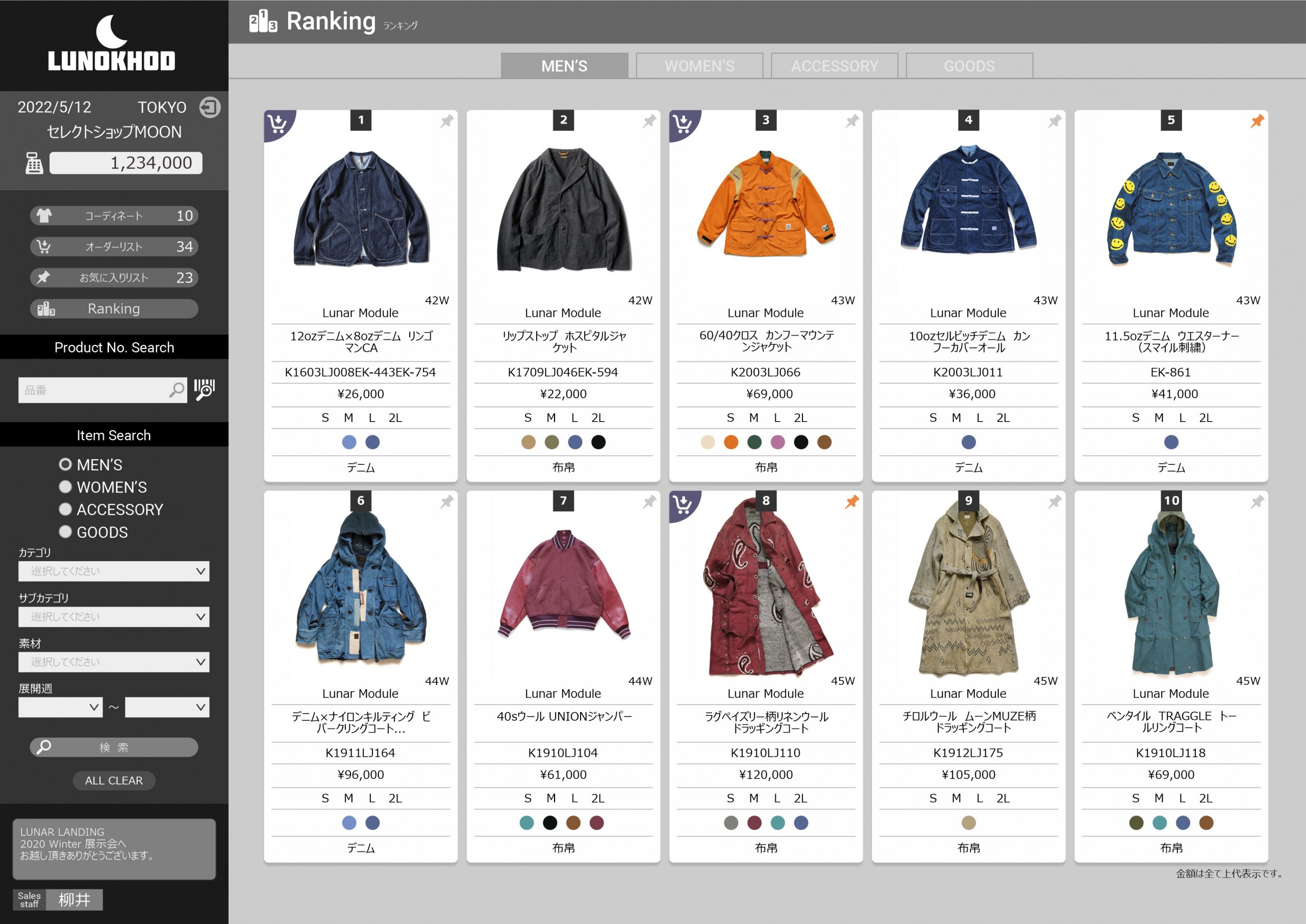
Task: Open the 素材 dropdown
Action: coord(114,662)
